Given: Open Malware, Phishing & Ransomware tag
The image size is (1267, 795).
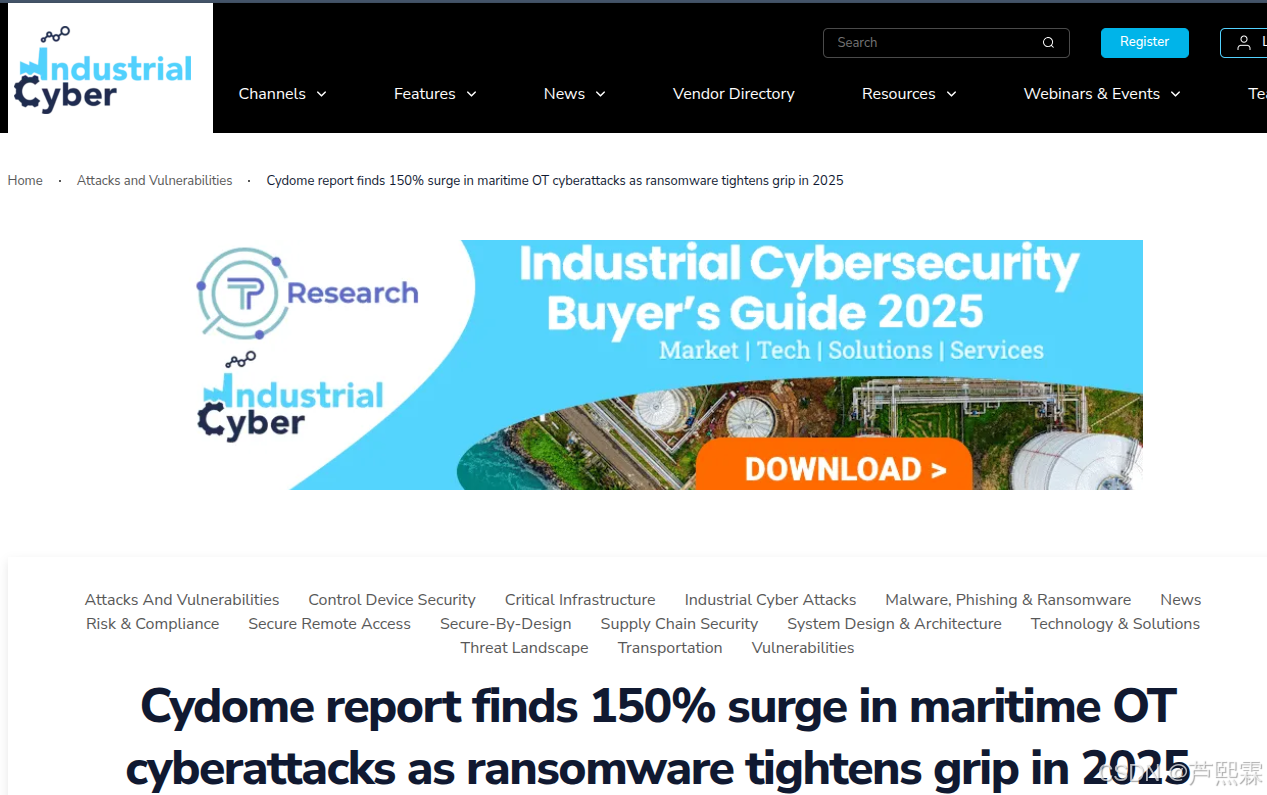Looking at the screenshot, I should coord(1008,600).
